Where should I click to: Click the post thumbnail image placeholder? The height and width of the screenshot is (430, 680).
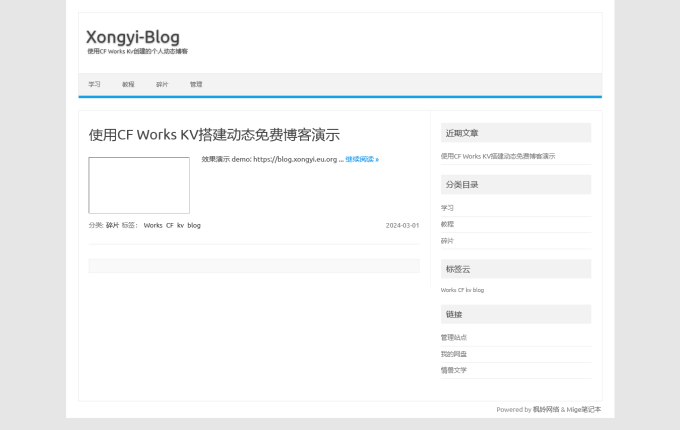139,185
